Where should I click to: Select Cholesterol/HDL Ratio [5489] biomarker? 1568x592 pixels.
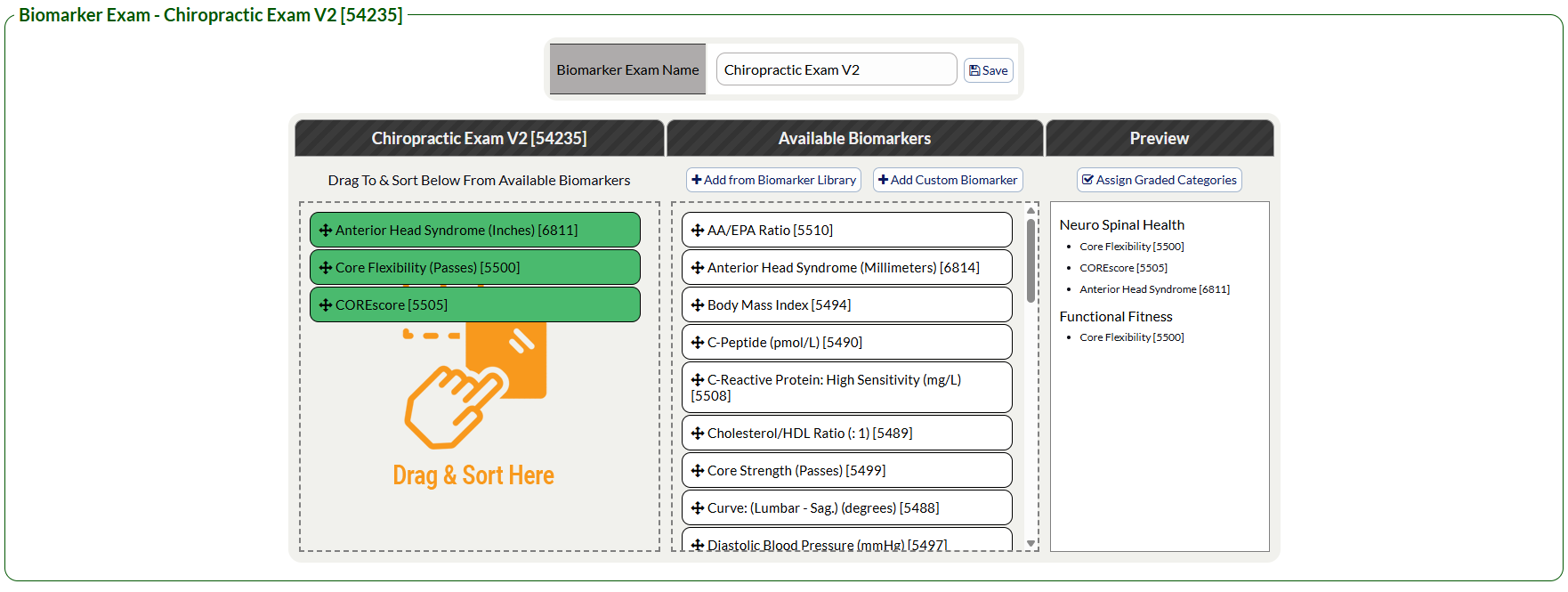(847, 433)
